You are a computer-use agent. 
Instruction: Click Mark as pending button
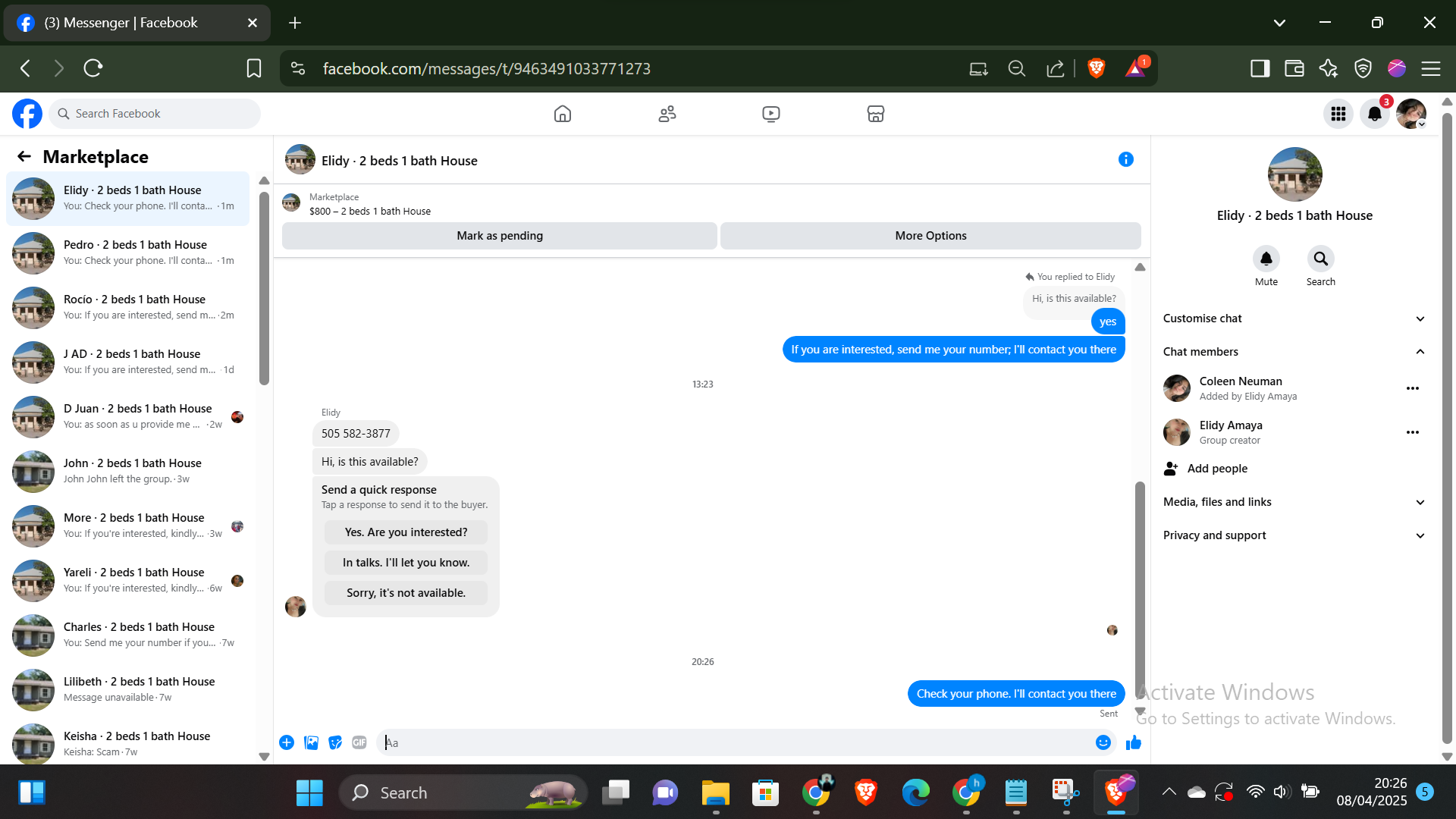(x=499, y=236)
